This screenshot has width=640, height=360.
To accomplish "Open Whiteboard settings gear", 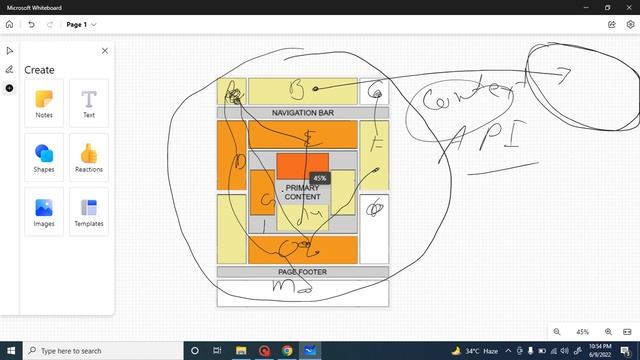I will tap(630, 24).
